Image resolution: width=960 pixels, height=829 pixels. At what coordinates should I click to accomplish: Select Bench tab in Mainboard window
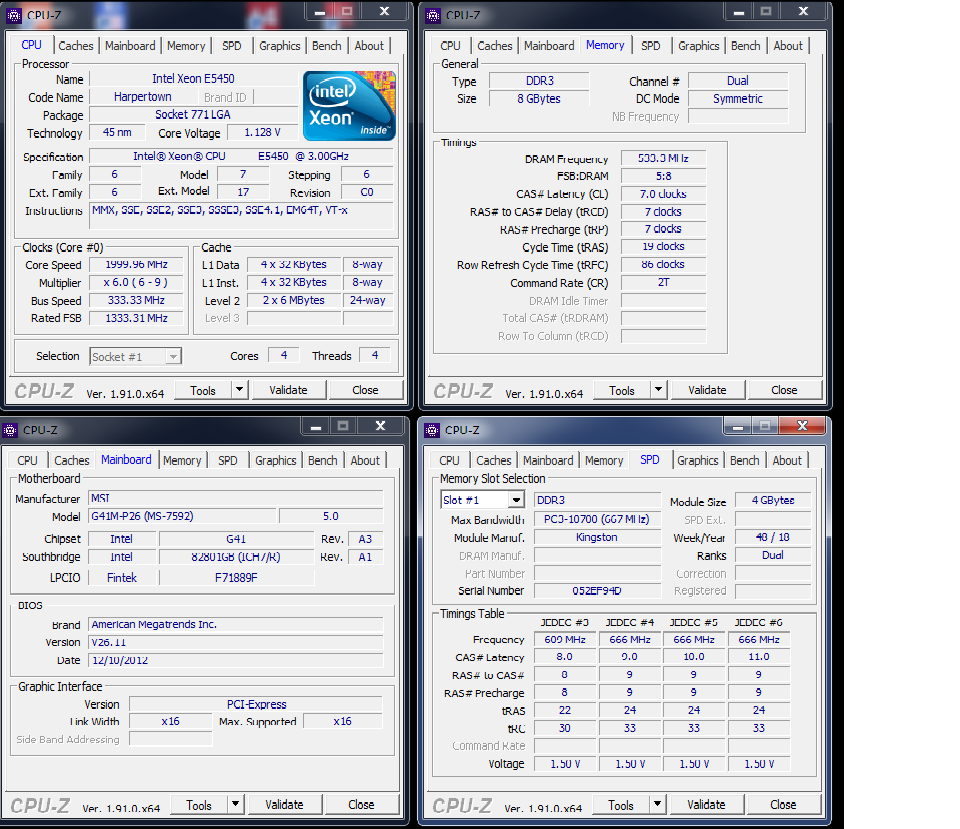click(x=323, y=460)
